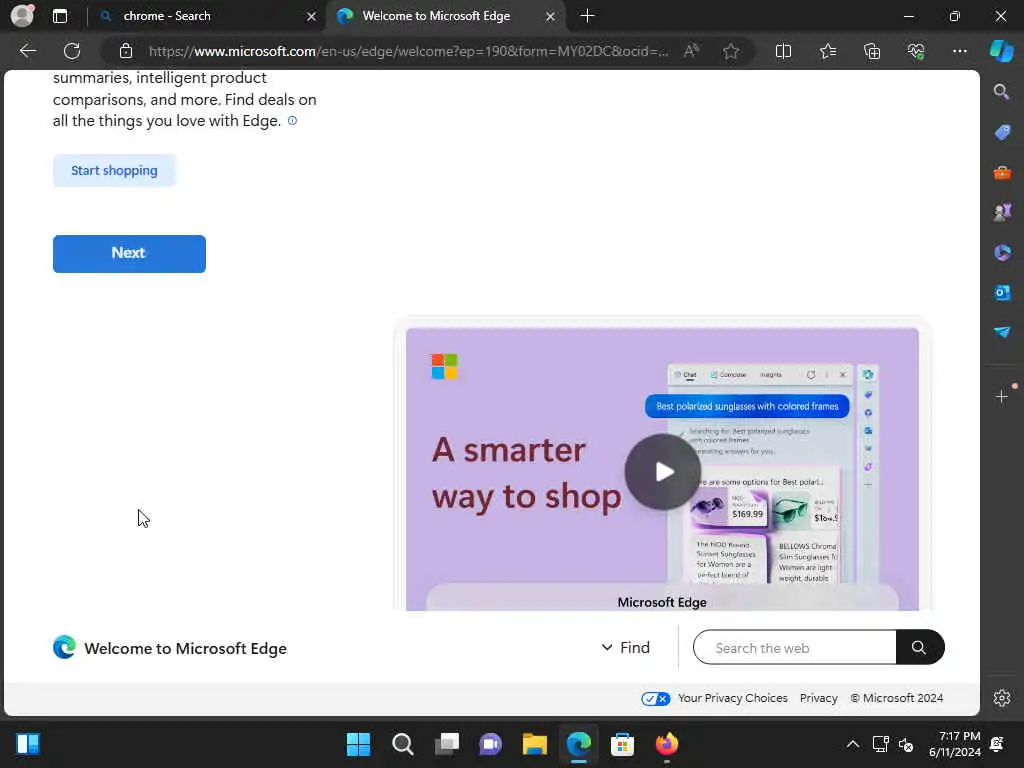Close the 'chrome - Search' tab
This screenshot has width=1024, height=768.
(x=312, y=16)
